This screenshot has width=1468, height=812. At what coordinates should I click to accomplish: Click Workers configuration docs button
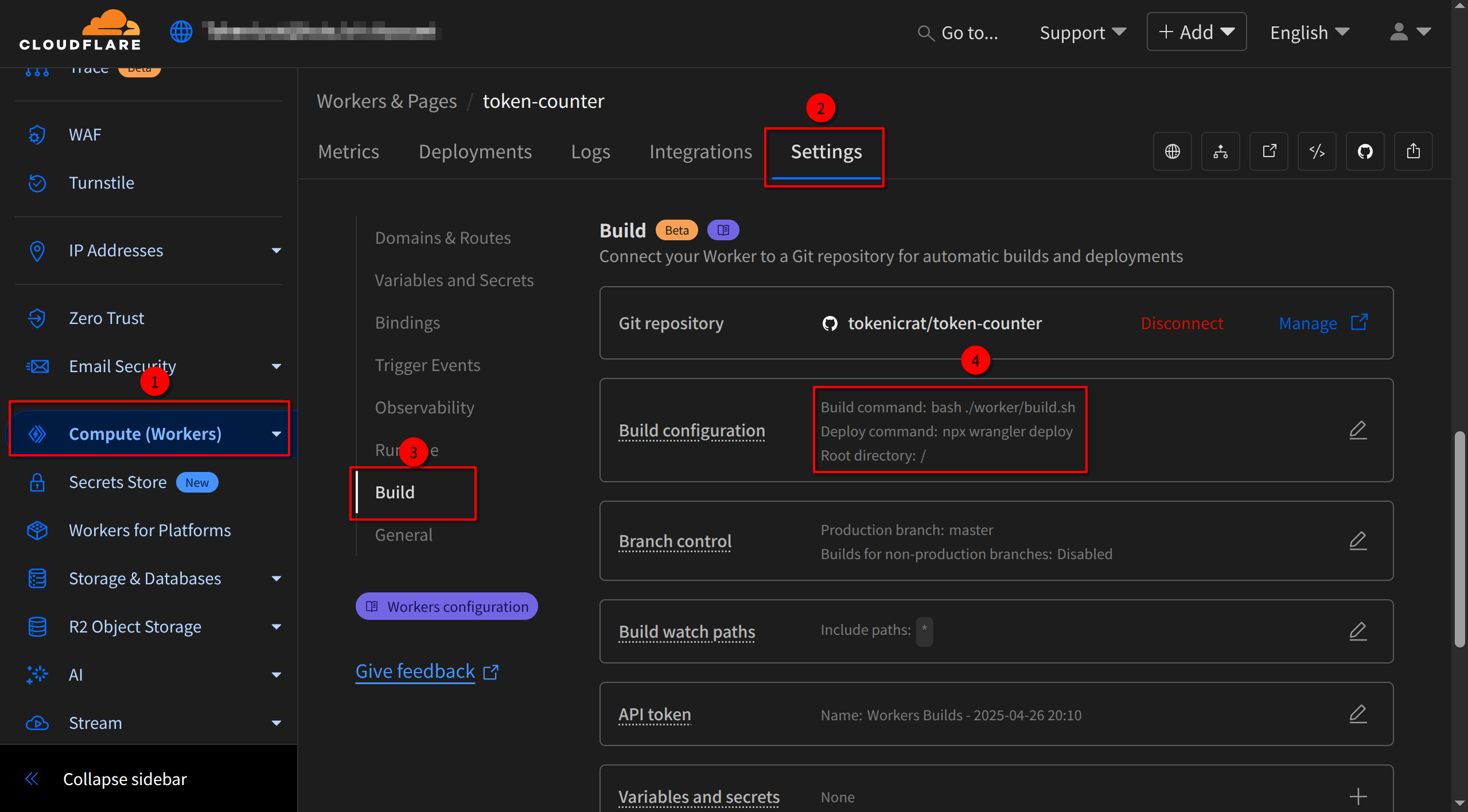[x=446, y=606]
